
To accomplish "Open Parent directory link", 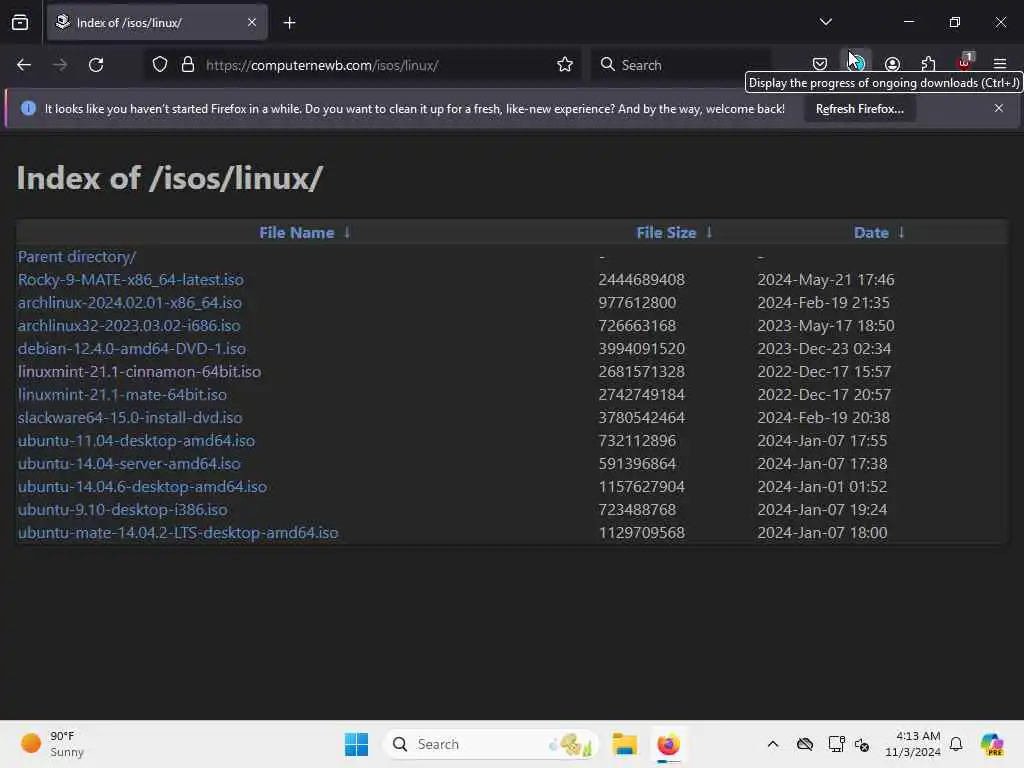I will [76, 257].
